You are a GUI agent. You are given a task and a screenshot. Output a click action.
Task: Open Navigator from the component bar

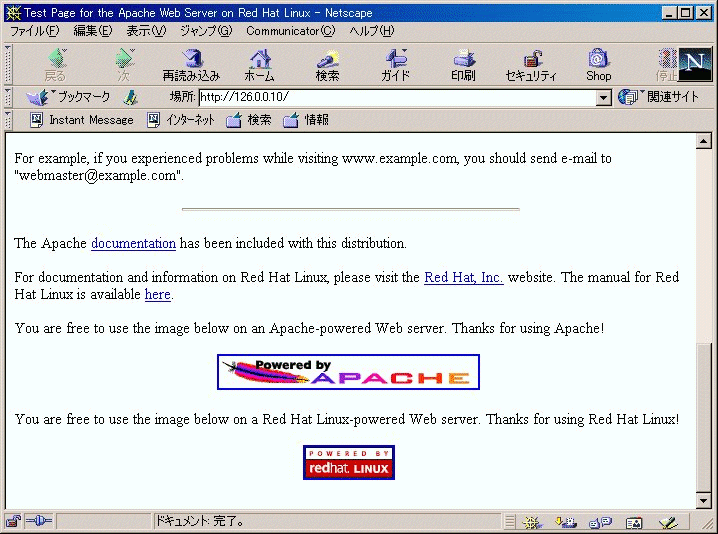[533, 522]
